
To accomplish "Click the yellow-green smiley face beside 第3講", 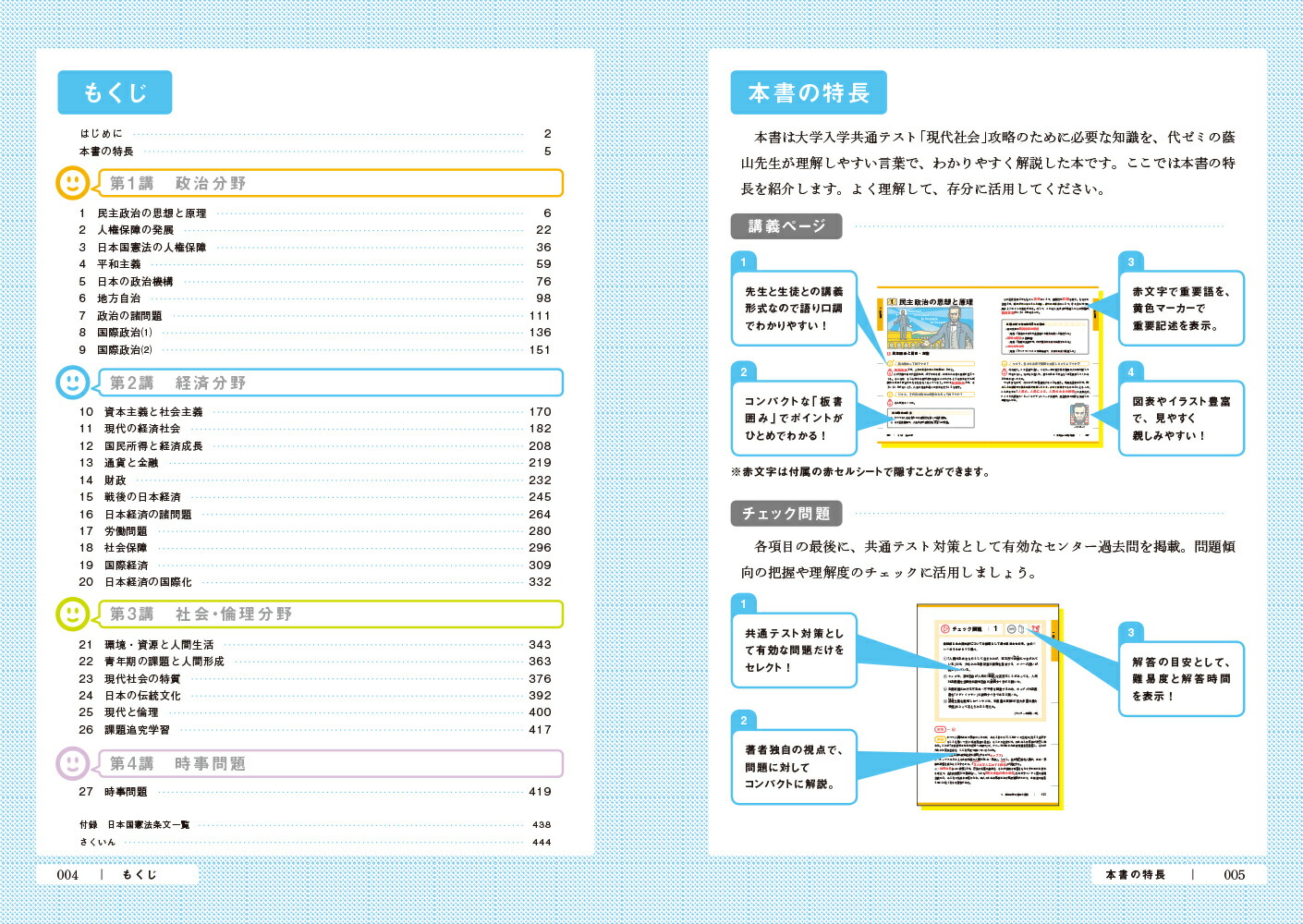I will point(73,614).
